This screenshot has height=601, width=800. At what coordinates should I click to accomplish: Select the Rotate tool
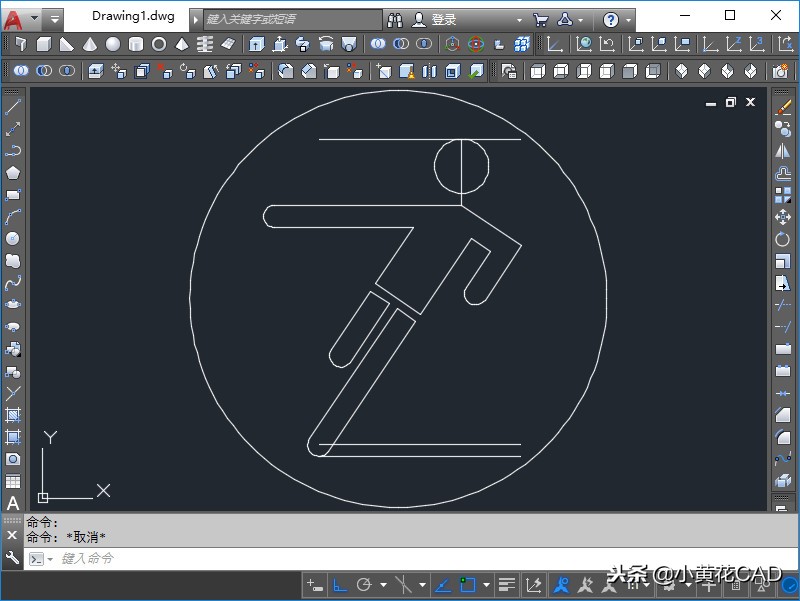click(783, 239)
